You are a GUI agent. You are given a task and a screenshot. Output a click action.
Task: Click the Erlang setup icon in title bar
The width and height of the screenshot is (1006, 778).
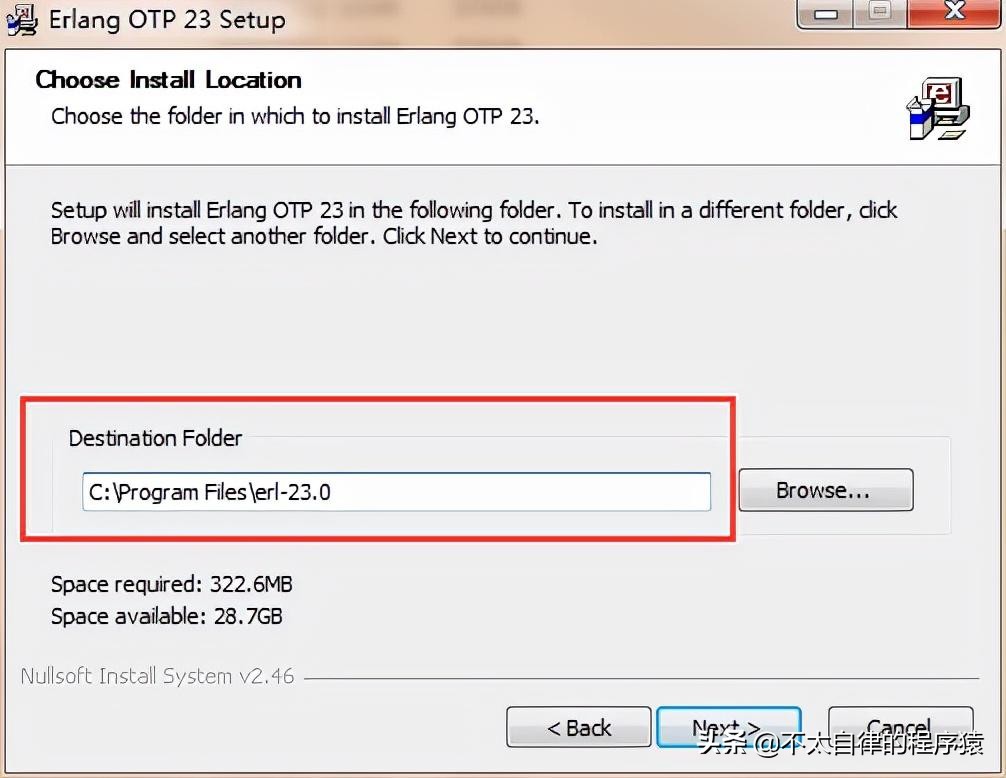(21, 18)
